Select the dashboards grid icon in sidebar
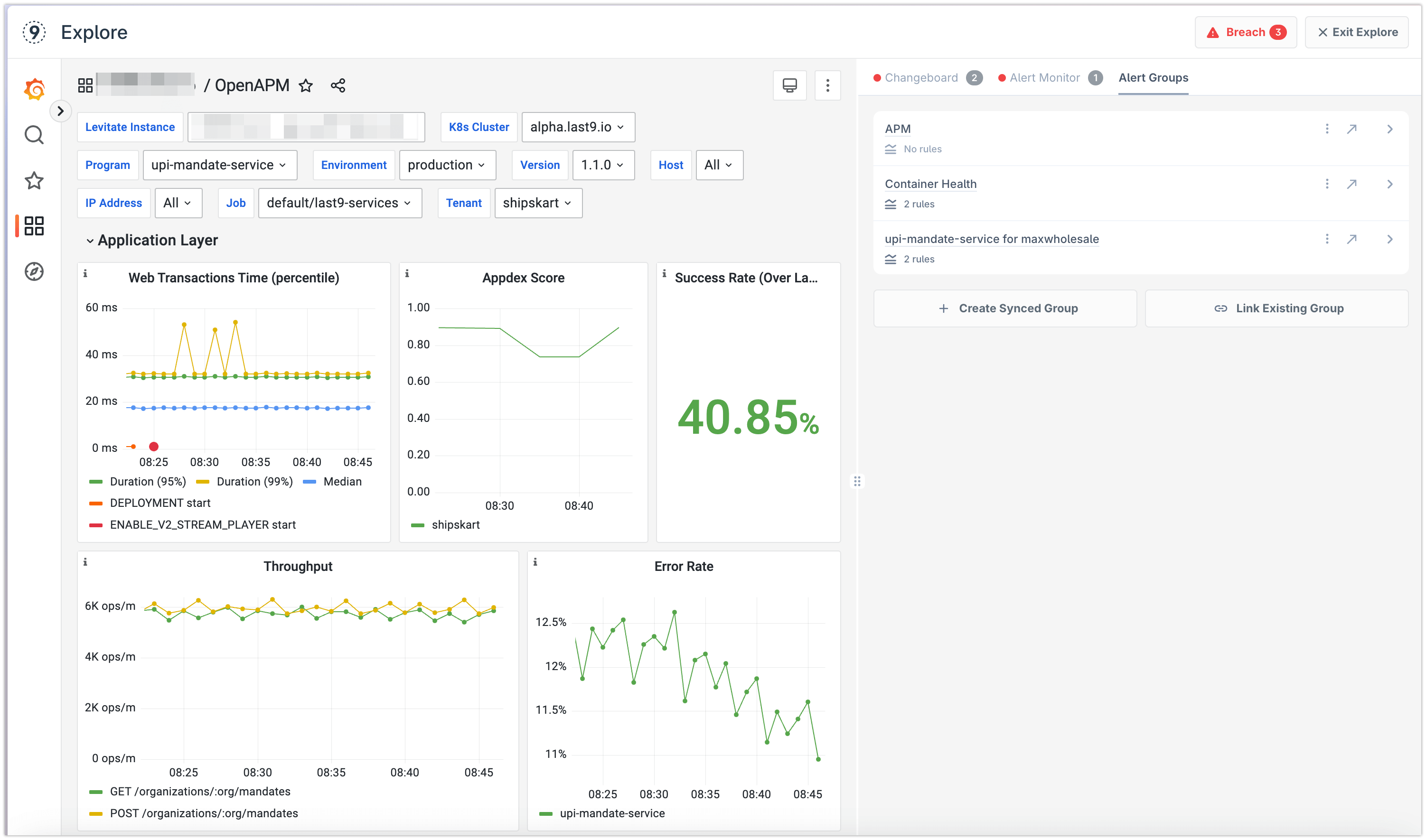The height and width of the screenshot is (840, 1426). (x=34, y=226)
